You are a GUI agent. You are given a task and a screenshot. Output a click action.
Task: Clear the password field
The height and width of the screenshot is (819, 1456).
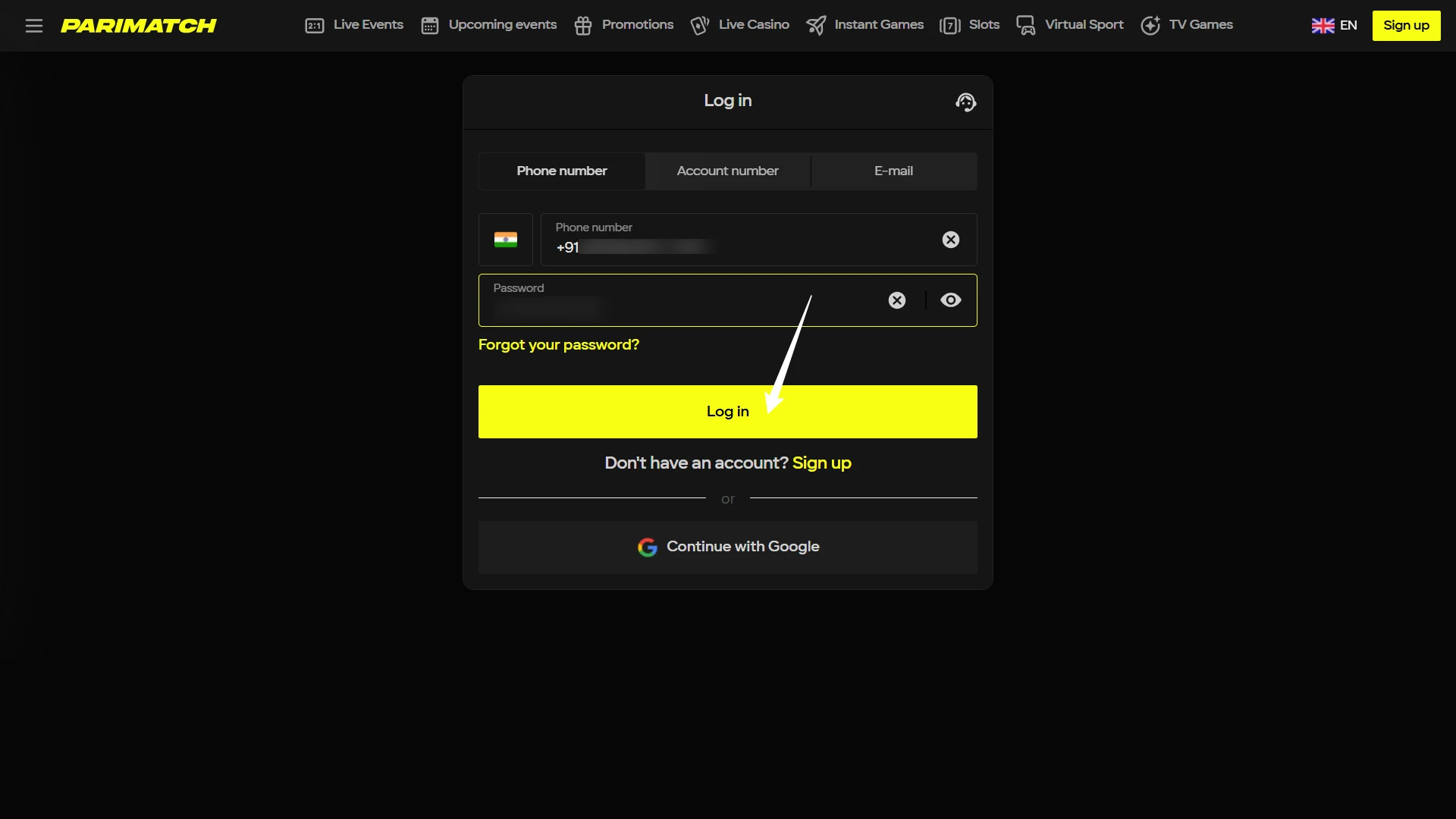(x=897, y=300)
